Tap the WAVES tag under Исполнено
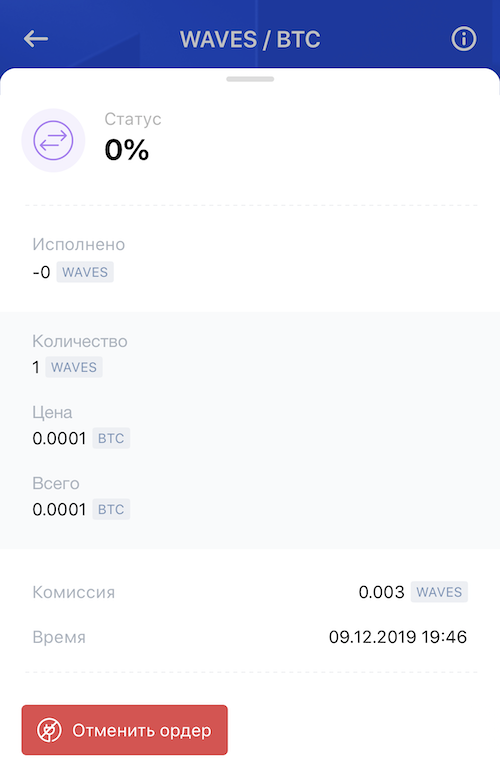This screenshot has width=500, height=762. tap(85, 272)
